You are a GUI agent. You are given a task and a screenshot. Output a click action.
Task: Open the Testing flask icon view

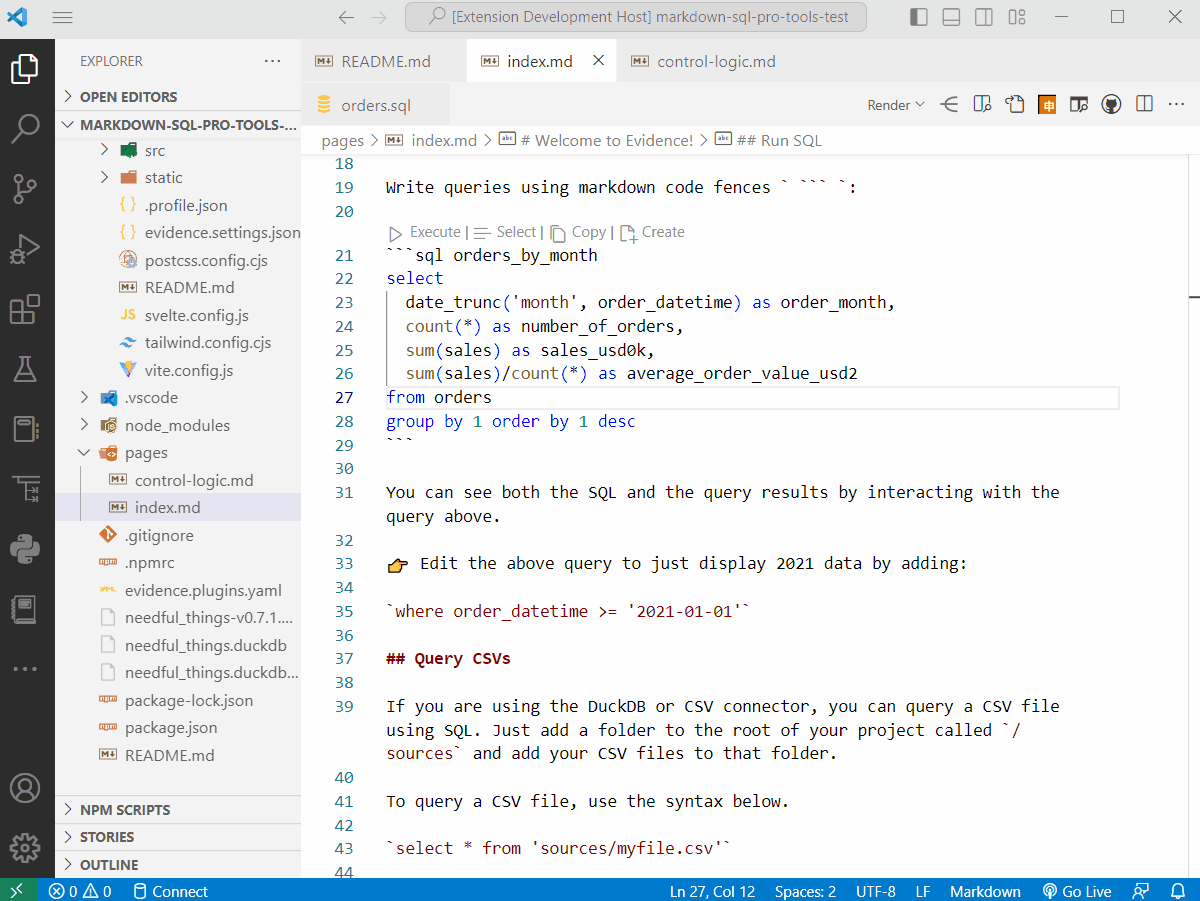25,369
